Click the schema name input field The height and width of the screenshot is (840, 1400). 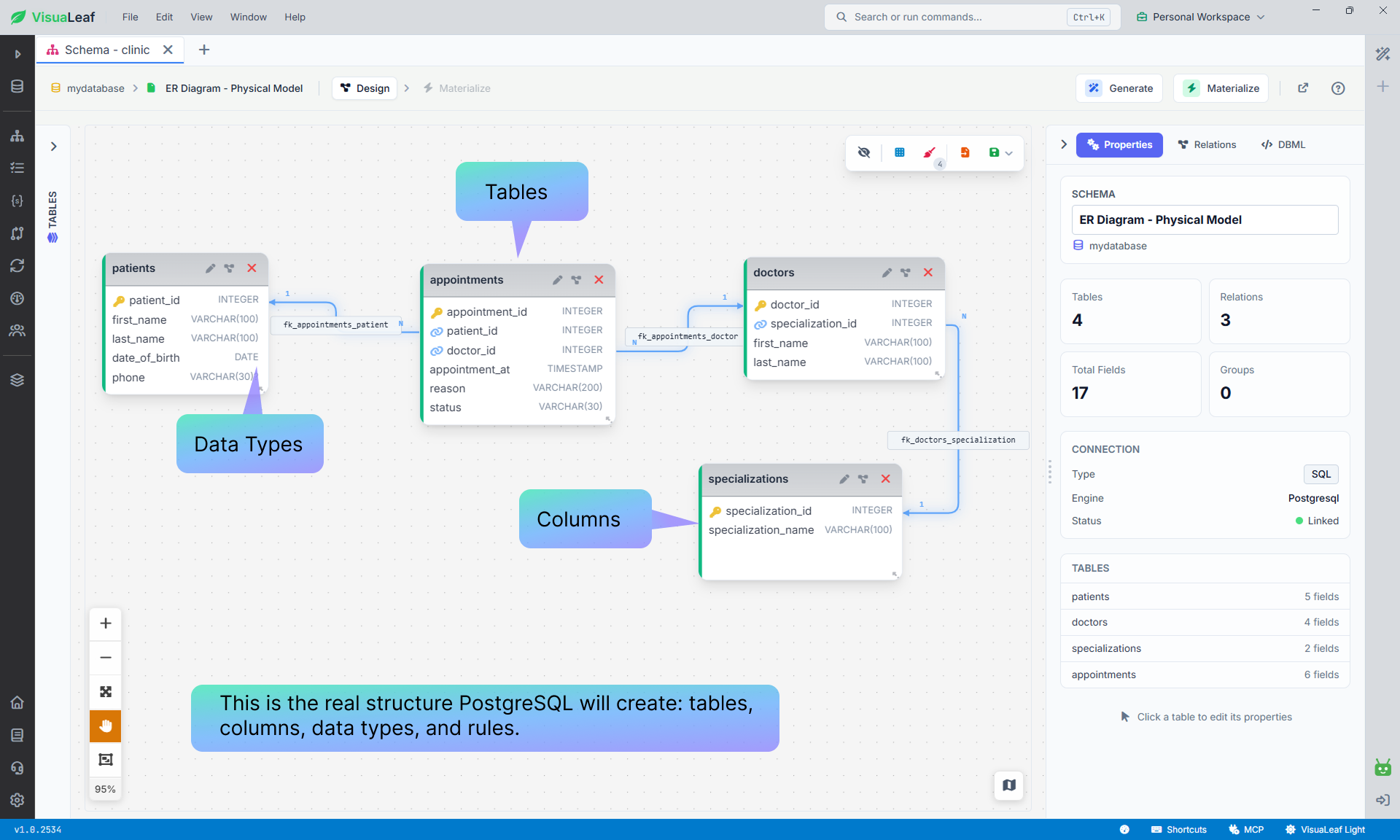(x=1205, y=219)
